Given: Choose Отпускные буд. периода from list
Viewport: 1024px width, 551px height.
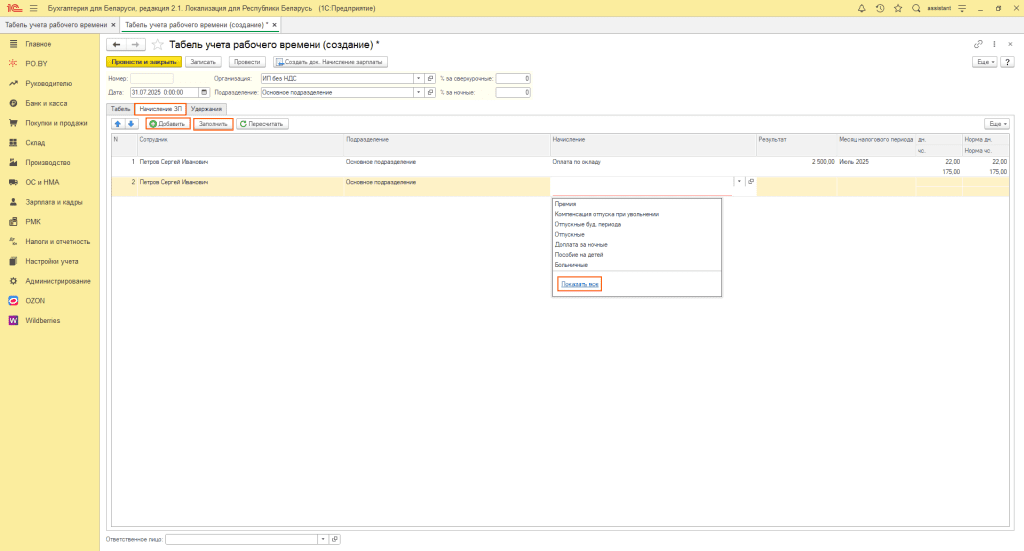Looking at the screenshot, I should (x=588, y=225).
